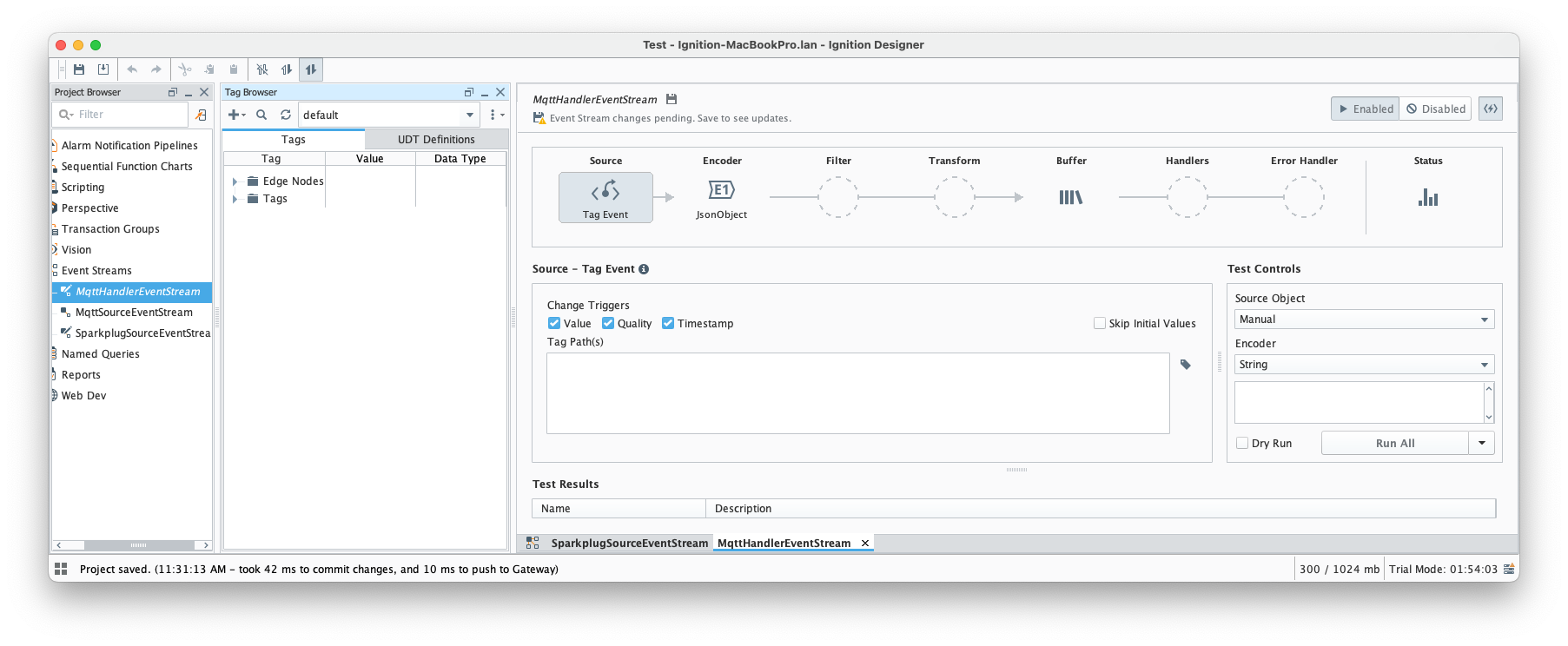
Task: Enable the Dry Run checkbox
Action: coord(1242,443)
